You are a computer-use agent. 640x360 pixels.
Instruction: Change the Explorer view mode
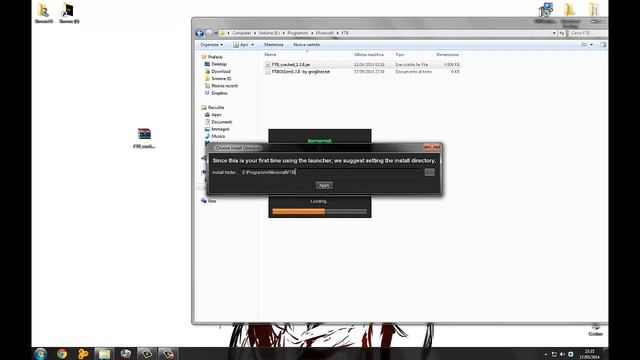pyautogui.click(x=584, y=44)
